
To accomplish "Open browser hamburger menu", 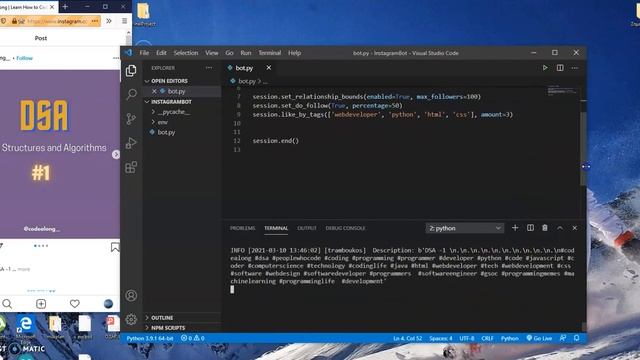I will [x=124, y=21].
